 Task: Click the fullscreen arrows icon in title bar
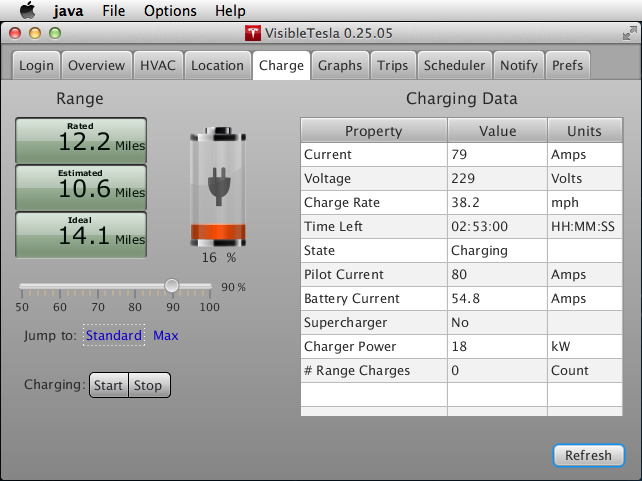click(x=629, y=33)
